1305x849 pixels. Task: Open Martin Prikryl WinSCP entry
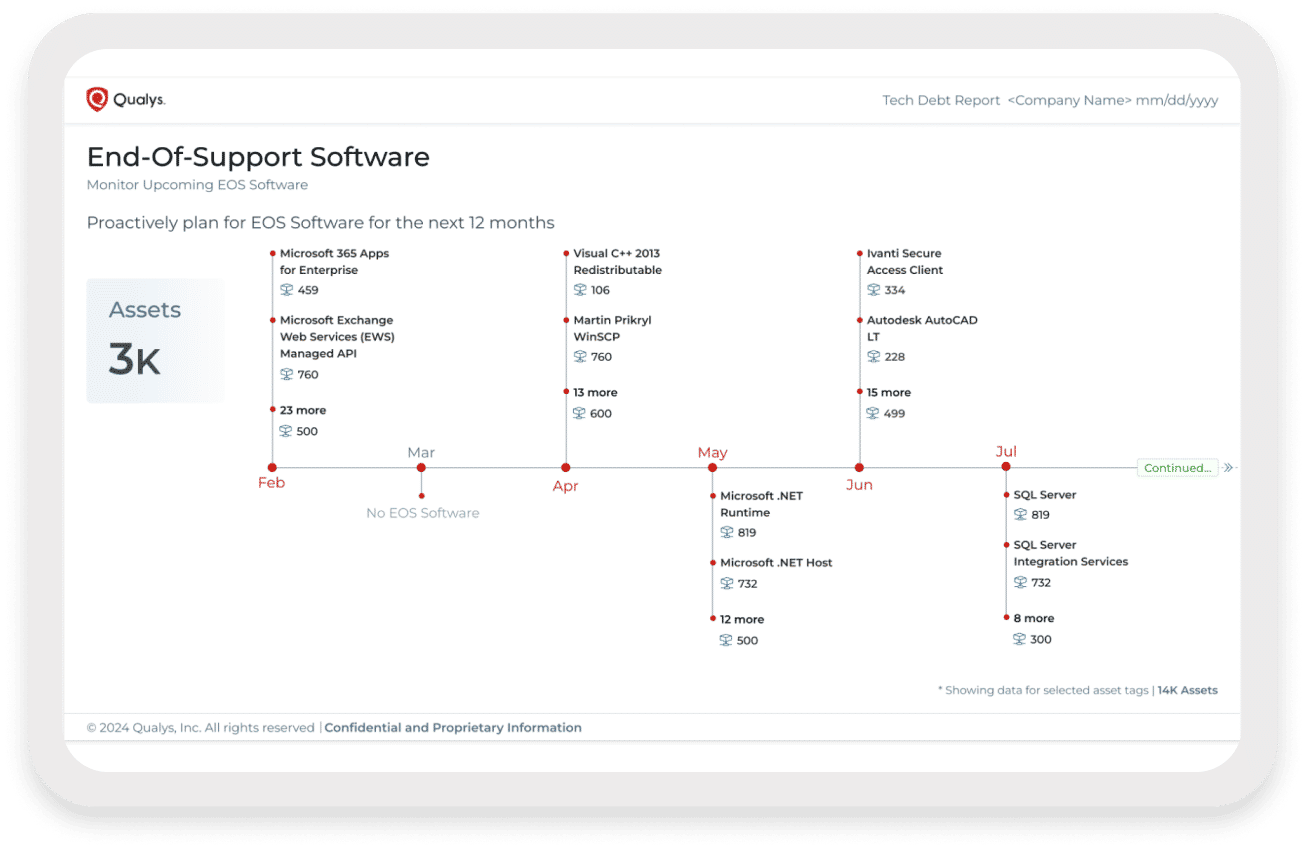click(612, 329)
